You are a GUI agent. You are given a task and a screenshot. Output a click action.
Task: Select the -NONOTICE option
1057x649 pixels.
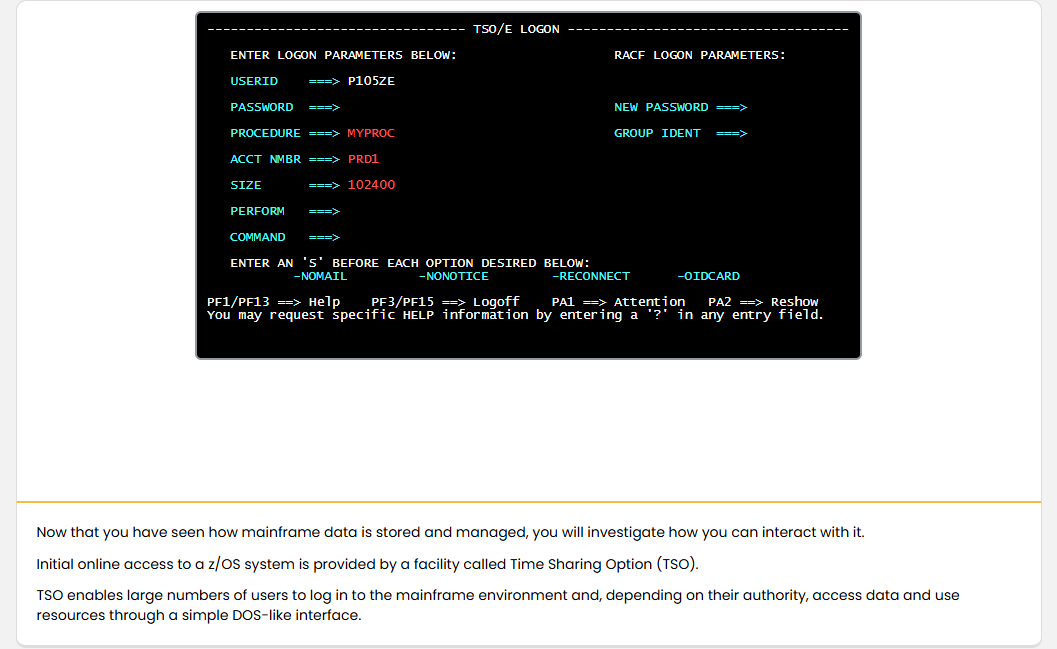tap(453, 276)
